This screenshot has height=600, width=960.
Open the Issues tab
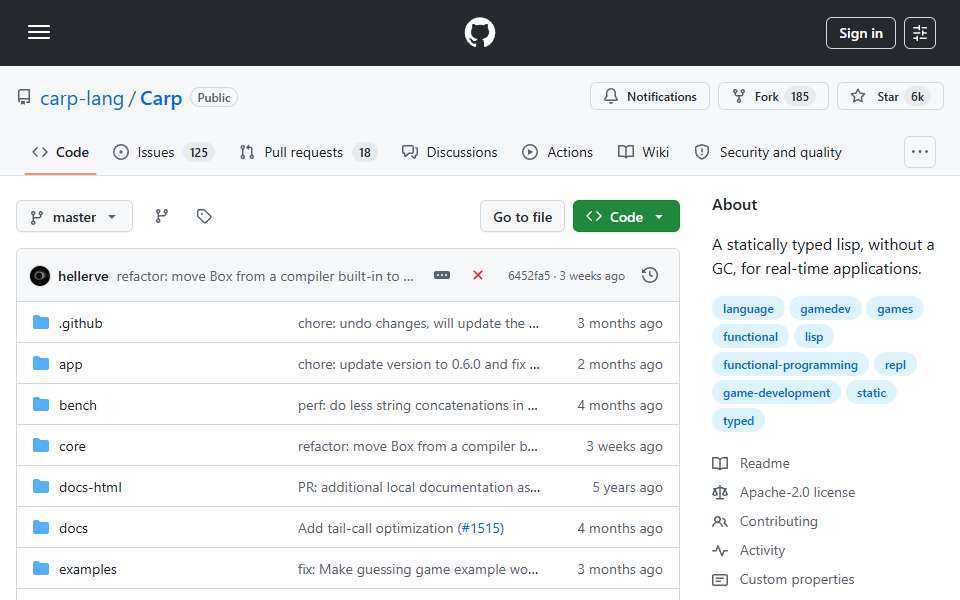[163, 152]
